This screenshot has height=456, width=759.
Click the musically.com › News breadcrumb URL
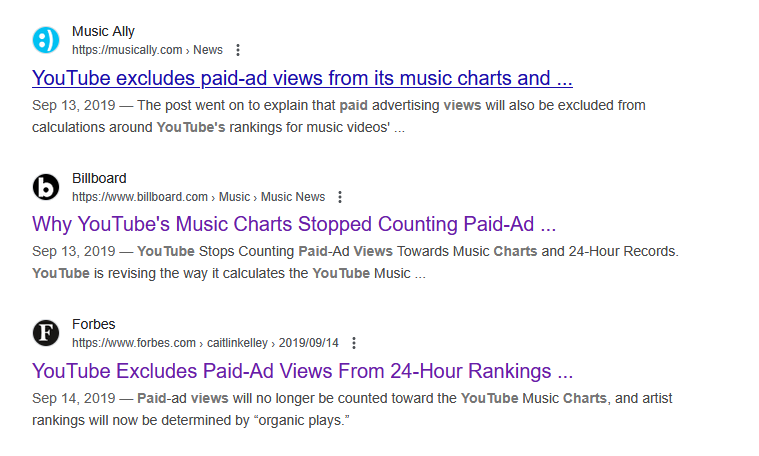[x=147, y=50]
